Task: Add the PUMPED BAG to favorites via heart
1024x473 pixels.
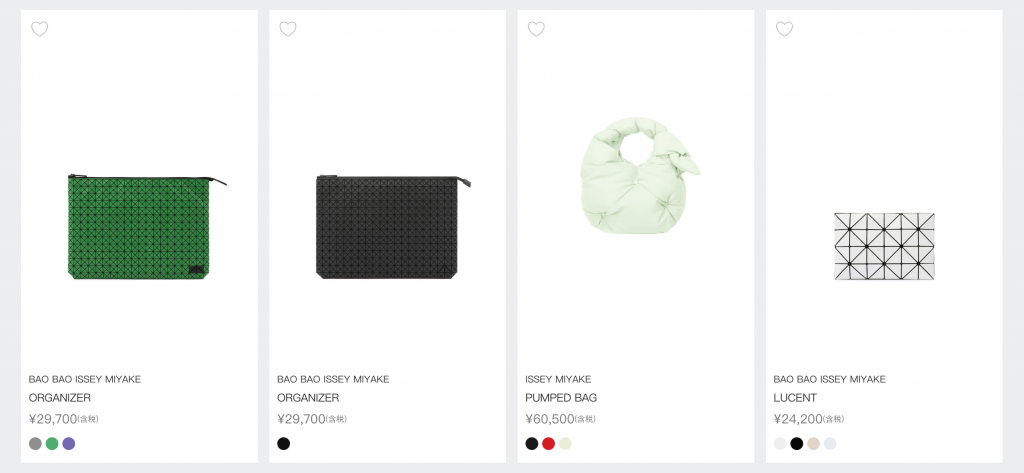Action: 536,29
